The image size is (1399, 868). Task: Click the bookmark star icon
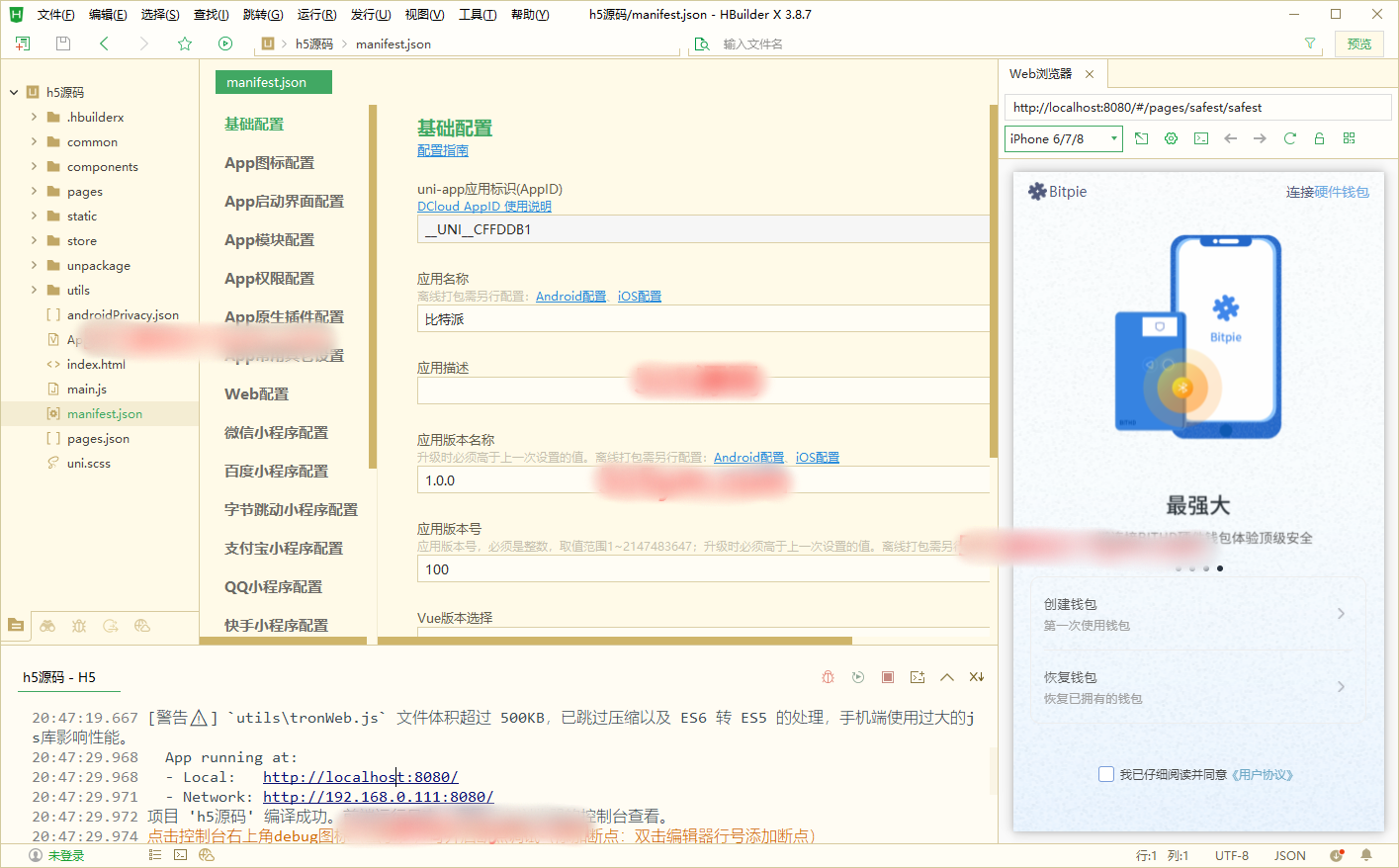(185, 43)
